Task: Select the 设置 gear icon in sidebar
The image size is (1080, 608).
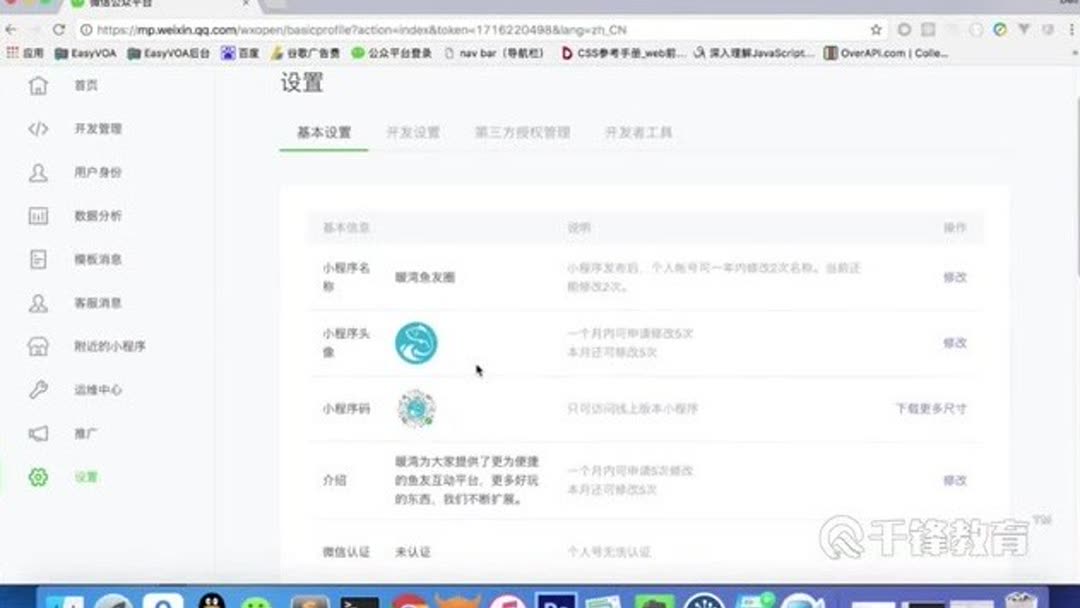Action: coord(38,477)
